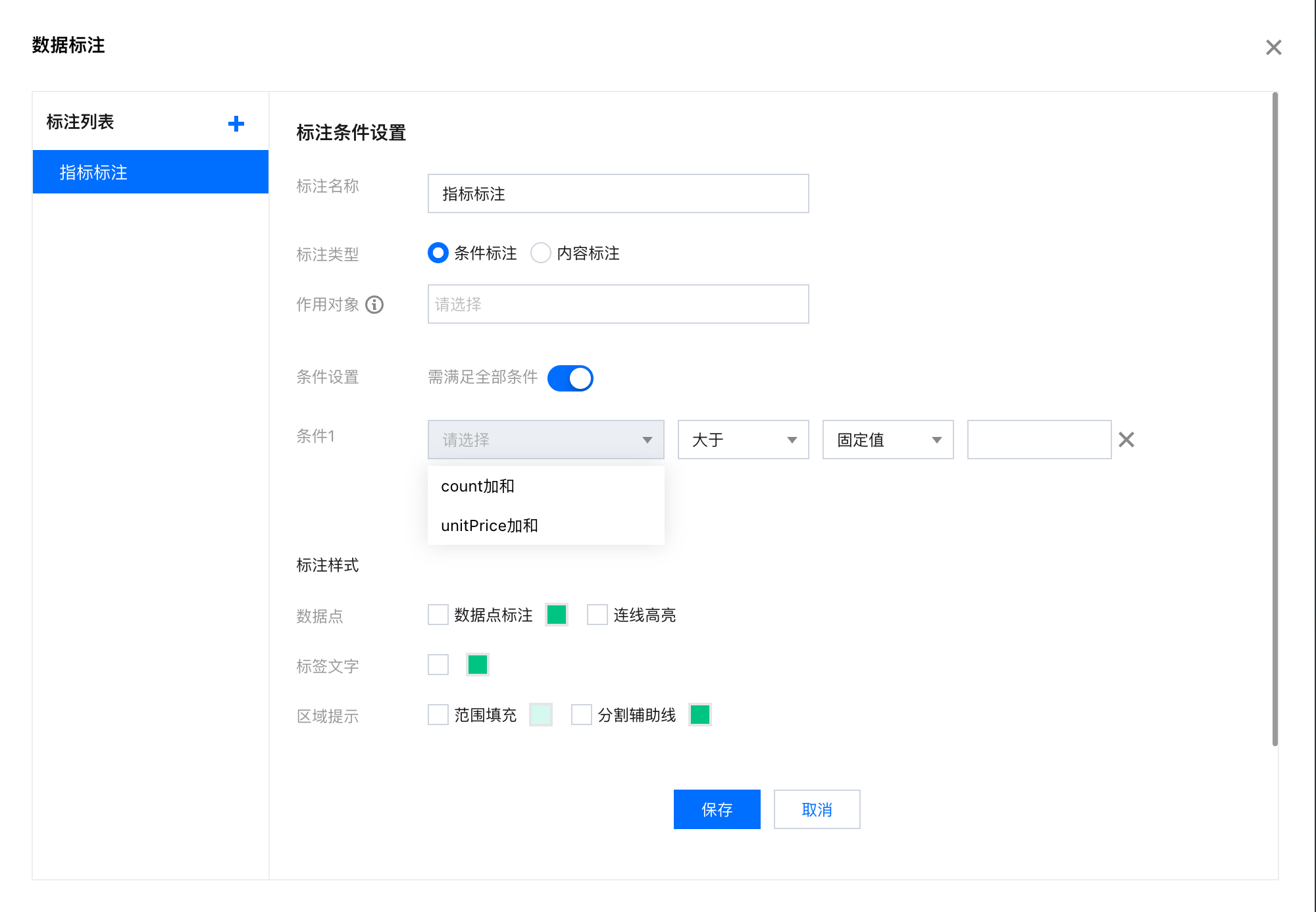Enable the 连线高亮 checkbox
The image size is (1316, 912).
point(596,614)
